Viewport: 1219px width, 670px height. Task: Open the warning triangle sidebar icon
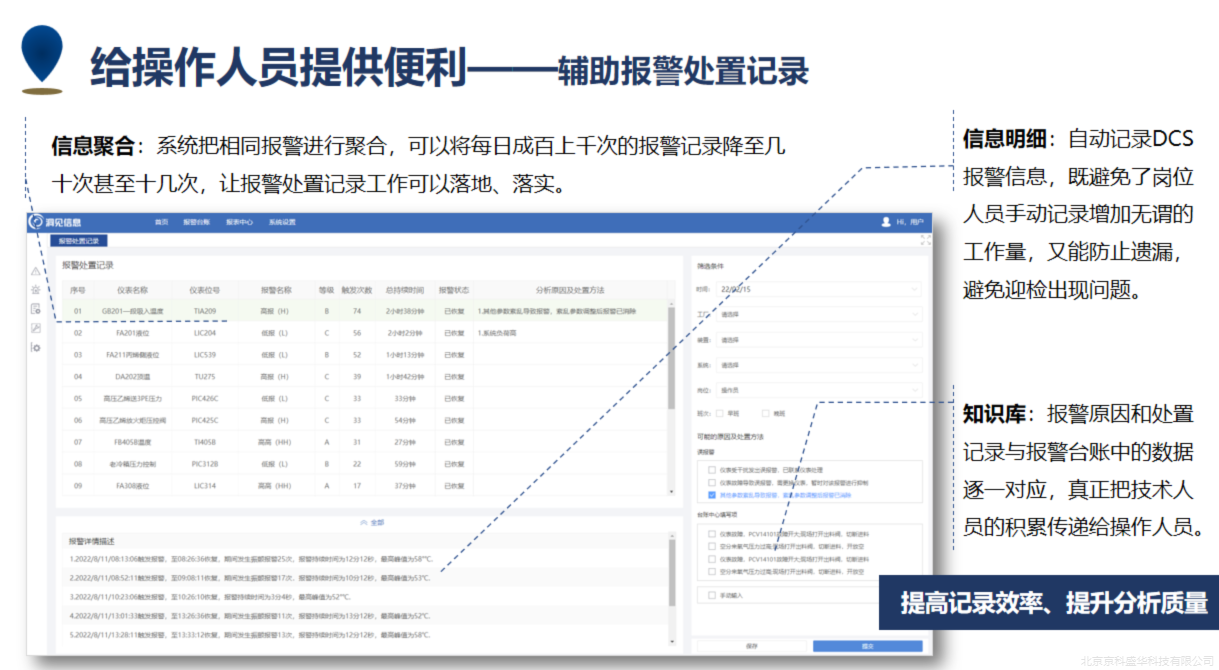(x=36, y=271)
